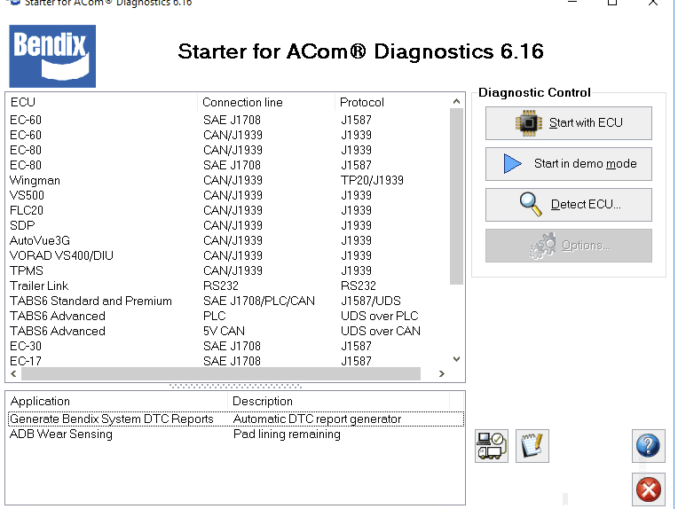Select the VORAD VS400/DIU row
Viewport: 678px width, 509px height.
[228, 256]
